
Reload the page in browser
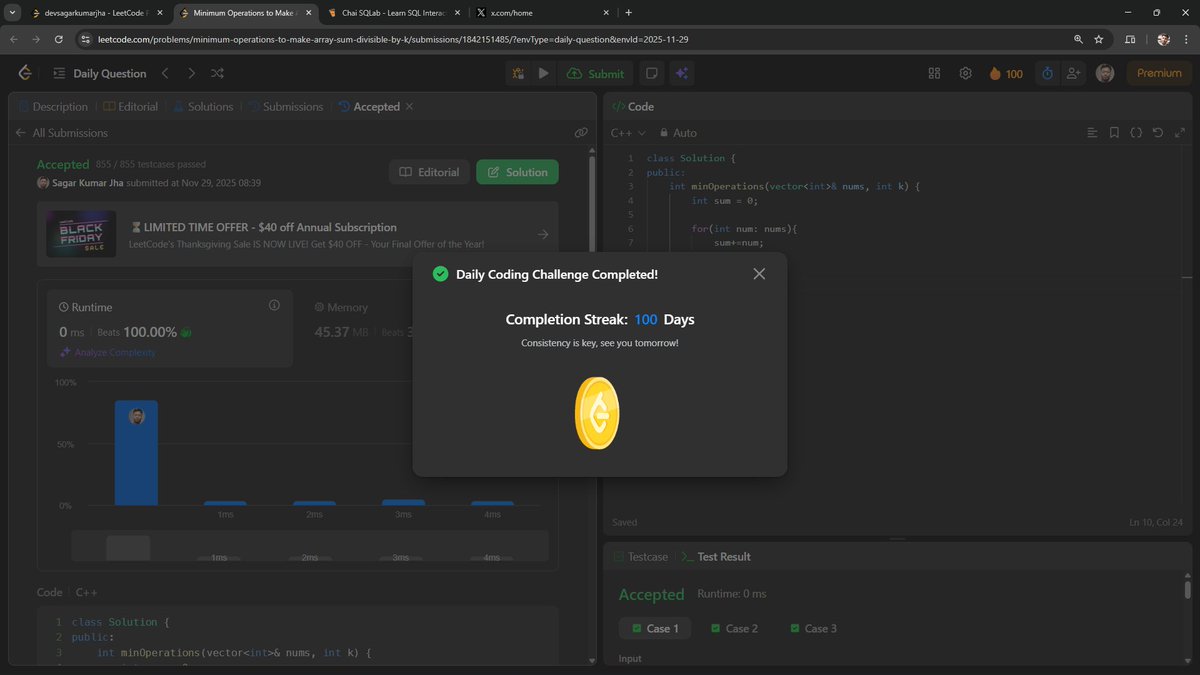pyautogui.click(x=58, y=39)
